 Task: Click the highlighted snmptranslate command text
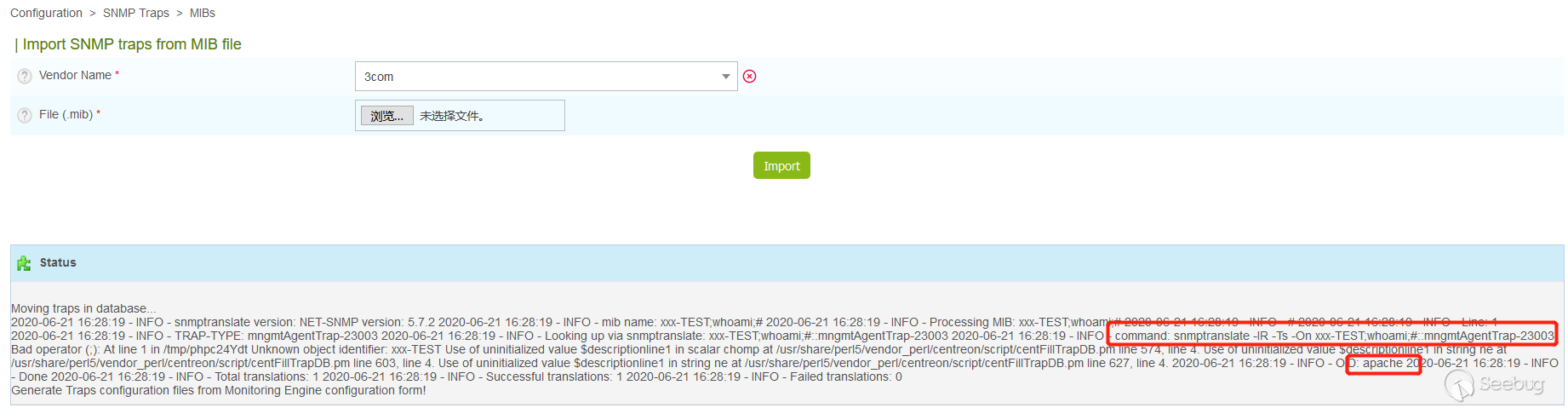tap(1334, 336)
